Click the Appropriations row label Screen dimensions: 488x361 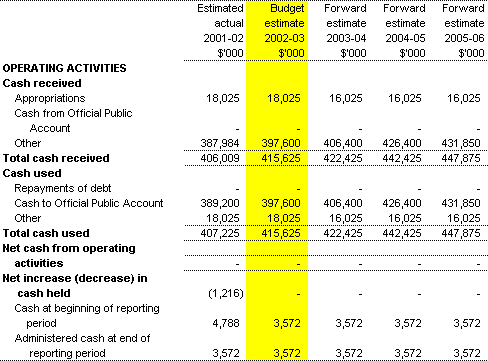tap(50, 98)
